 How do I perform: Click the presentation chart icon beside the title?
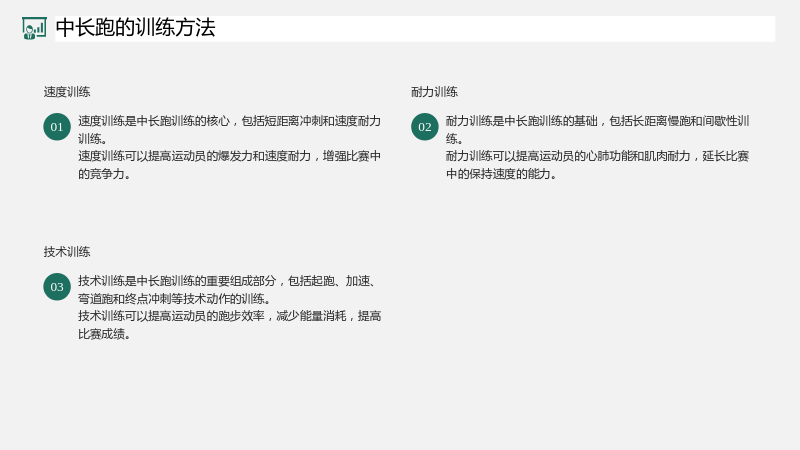tap(34, 28)
